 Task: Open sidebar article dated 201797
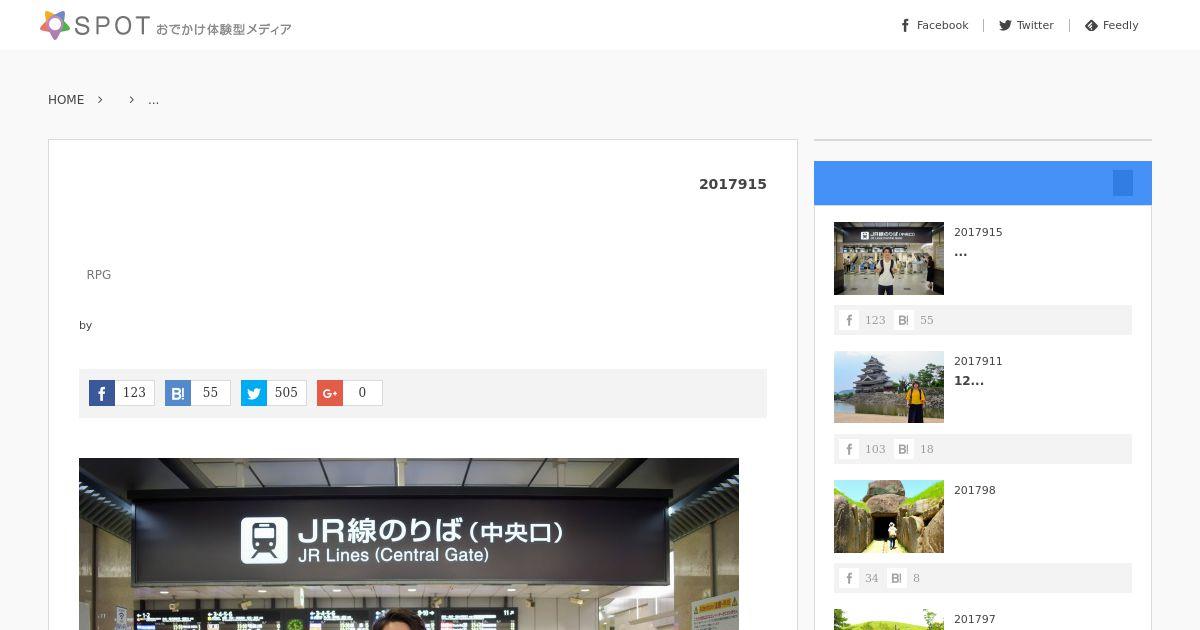[x=975, y=619]
